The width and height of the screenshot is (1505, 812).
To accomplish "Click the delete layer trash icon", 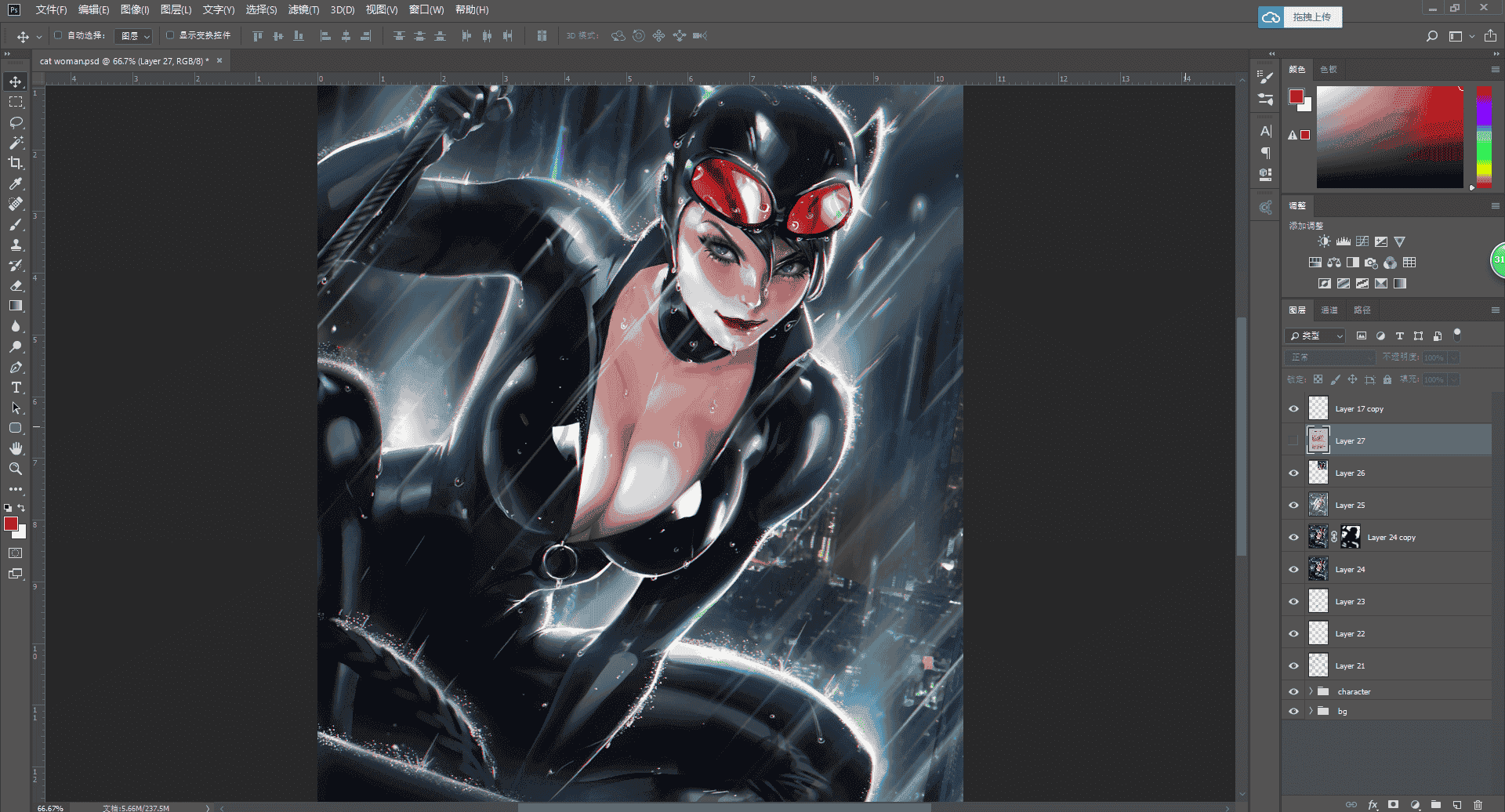I will 1478,804.
